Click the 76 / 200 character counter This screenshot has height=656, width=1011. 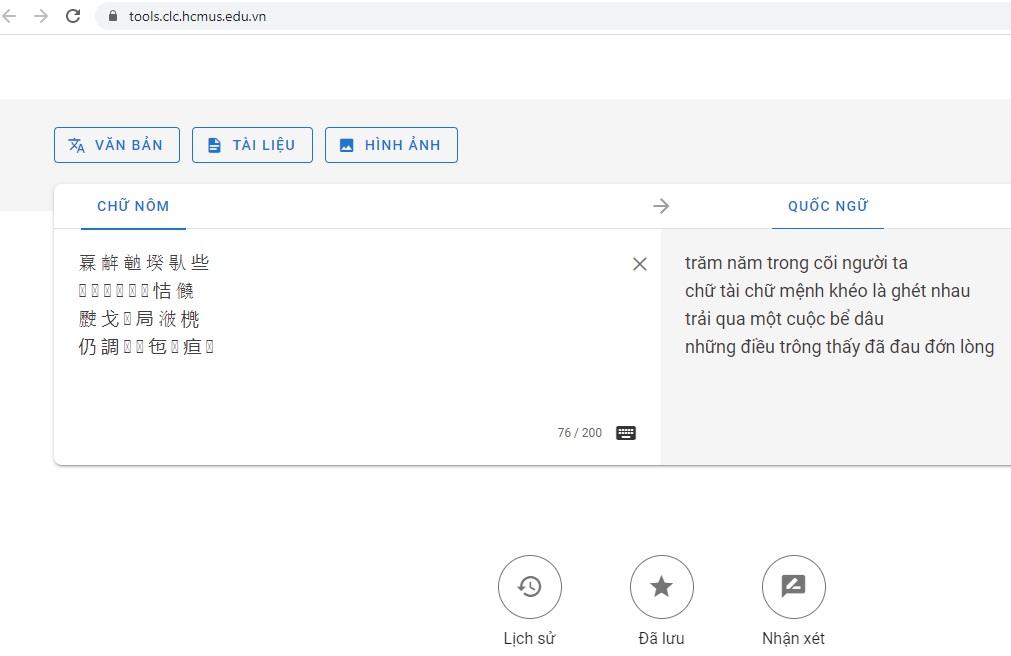tap(580, 433)
